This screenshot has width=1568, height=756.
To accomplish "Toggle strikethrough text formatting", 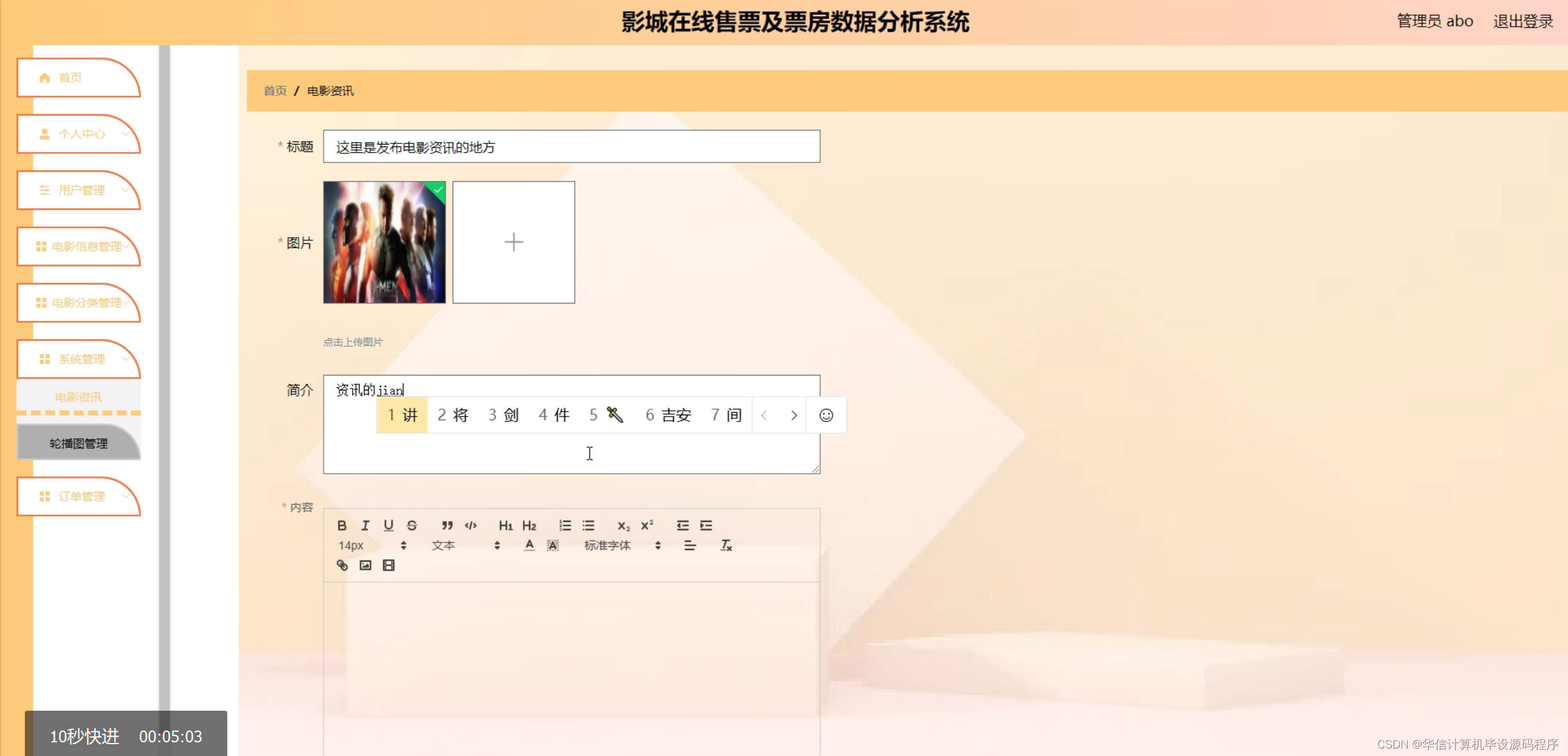I will (x=412, y=526).
